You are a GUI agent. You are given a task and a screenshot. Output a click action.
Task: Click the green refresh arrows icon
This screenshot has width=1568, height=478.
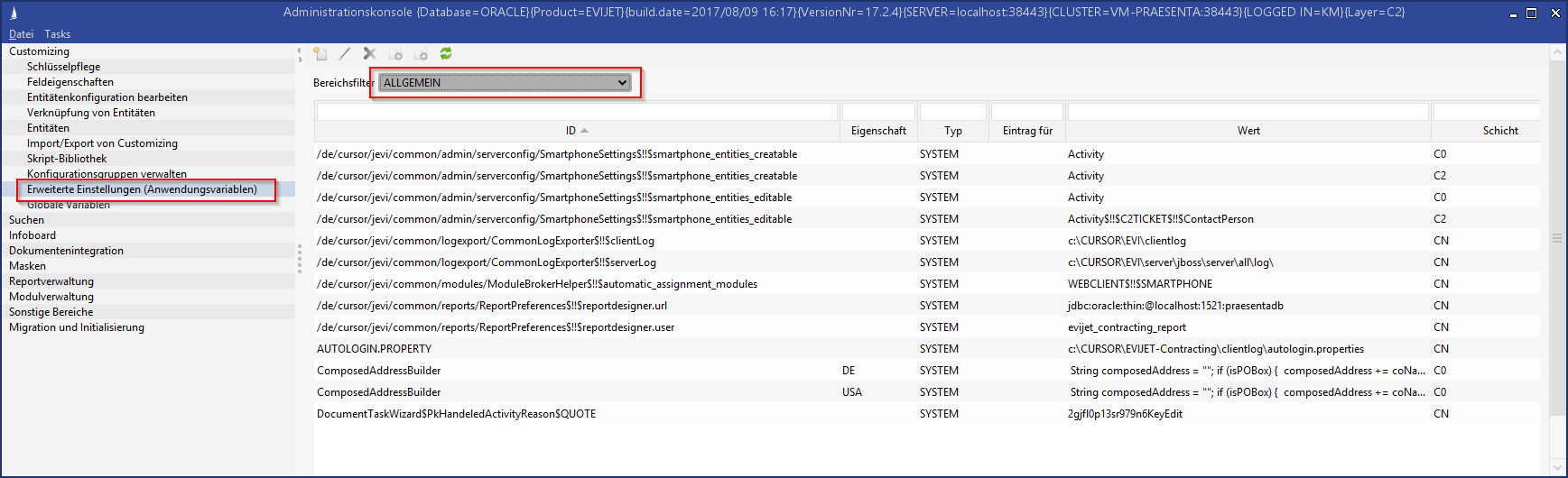click(446, 54)
